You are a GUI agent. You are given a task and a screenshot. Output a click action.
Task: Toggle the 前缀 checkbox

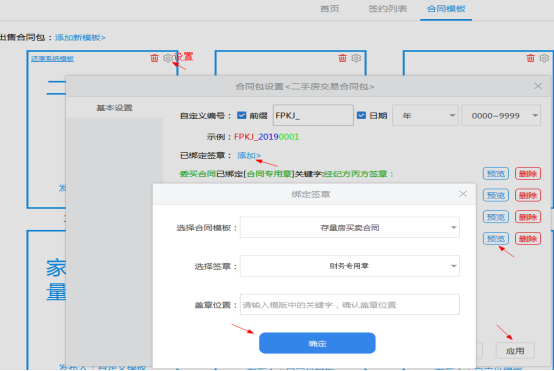pos(242,115)
